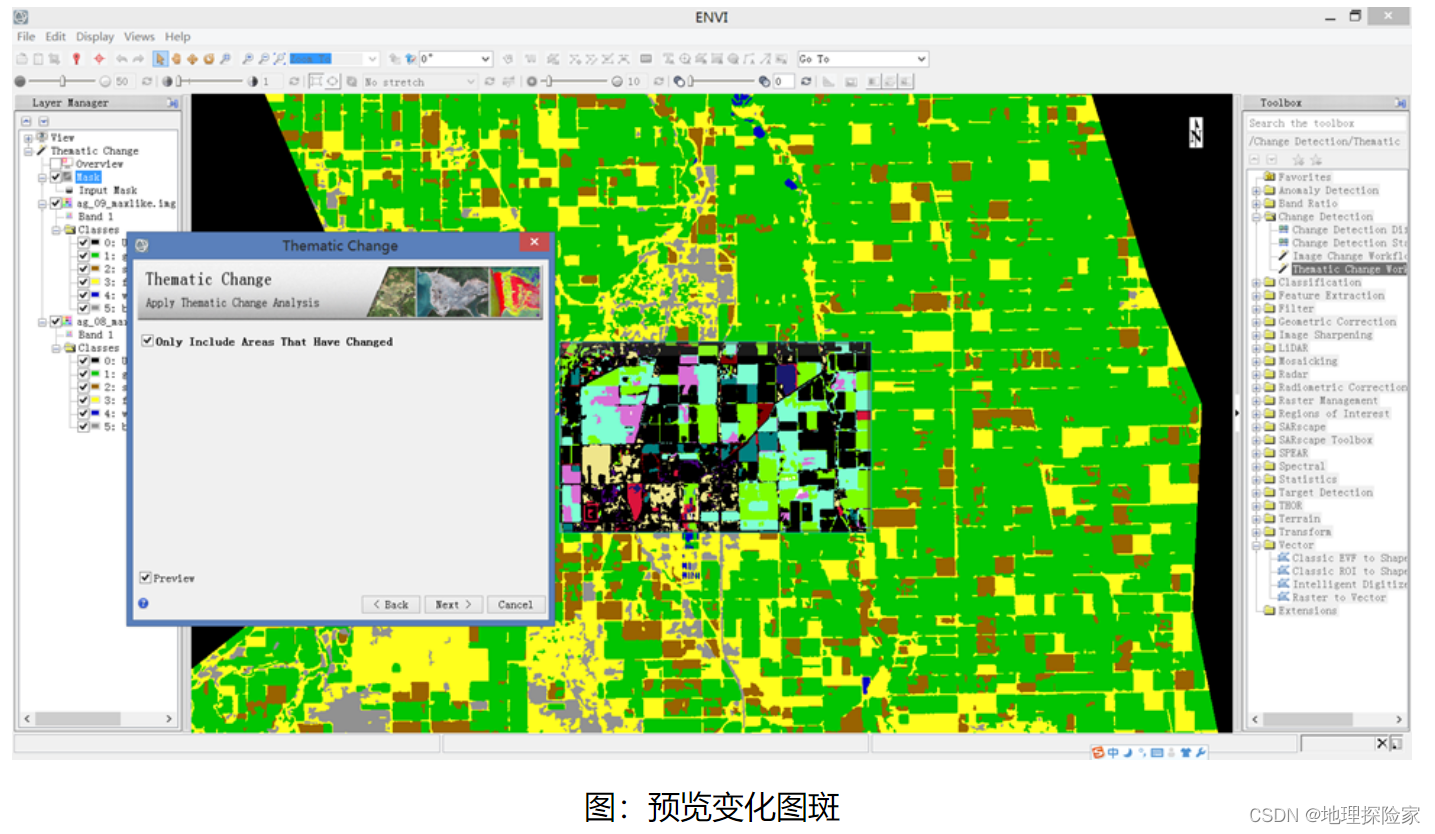Open the Help menu
Image resolution: width=1435 pixels, height=834 pixels.
pos(178,36)
